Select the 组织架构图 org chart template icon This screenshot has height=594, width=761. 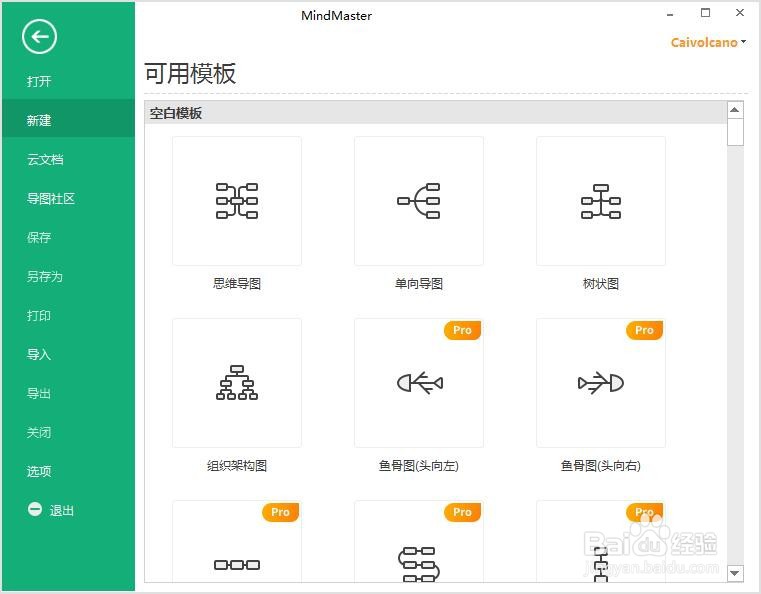[237, 383]
